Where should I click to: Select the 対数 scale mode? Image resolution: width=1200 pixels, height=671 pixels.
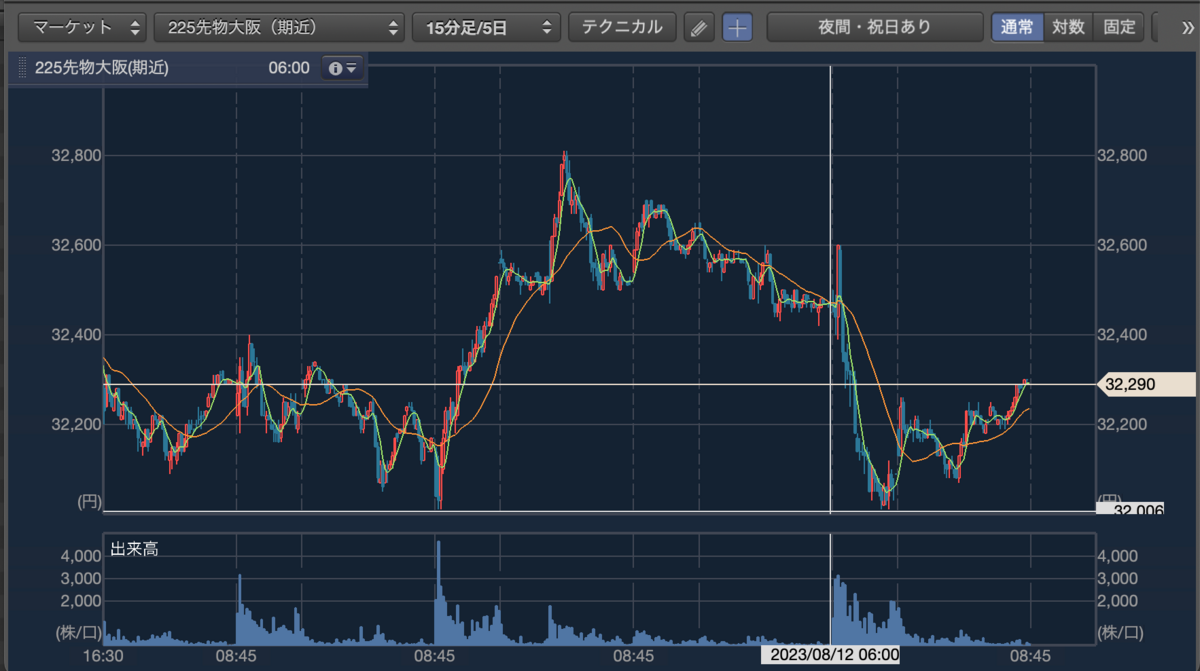click(x=1069, y=27)
